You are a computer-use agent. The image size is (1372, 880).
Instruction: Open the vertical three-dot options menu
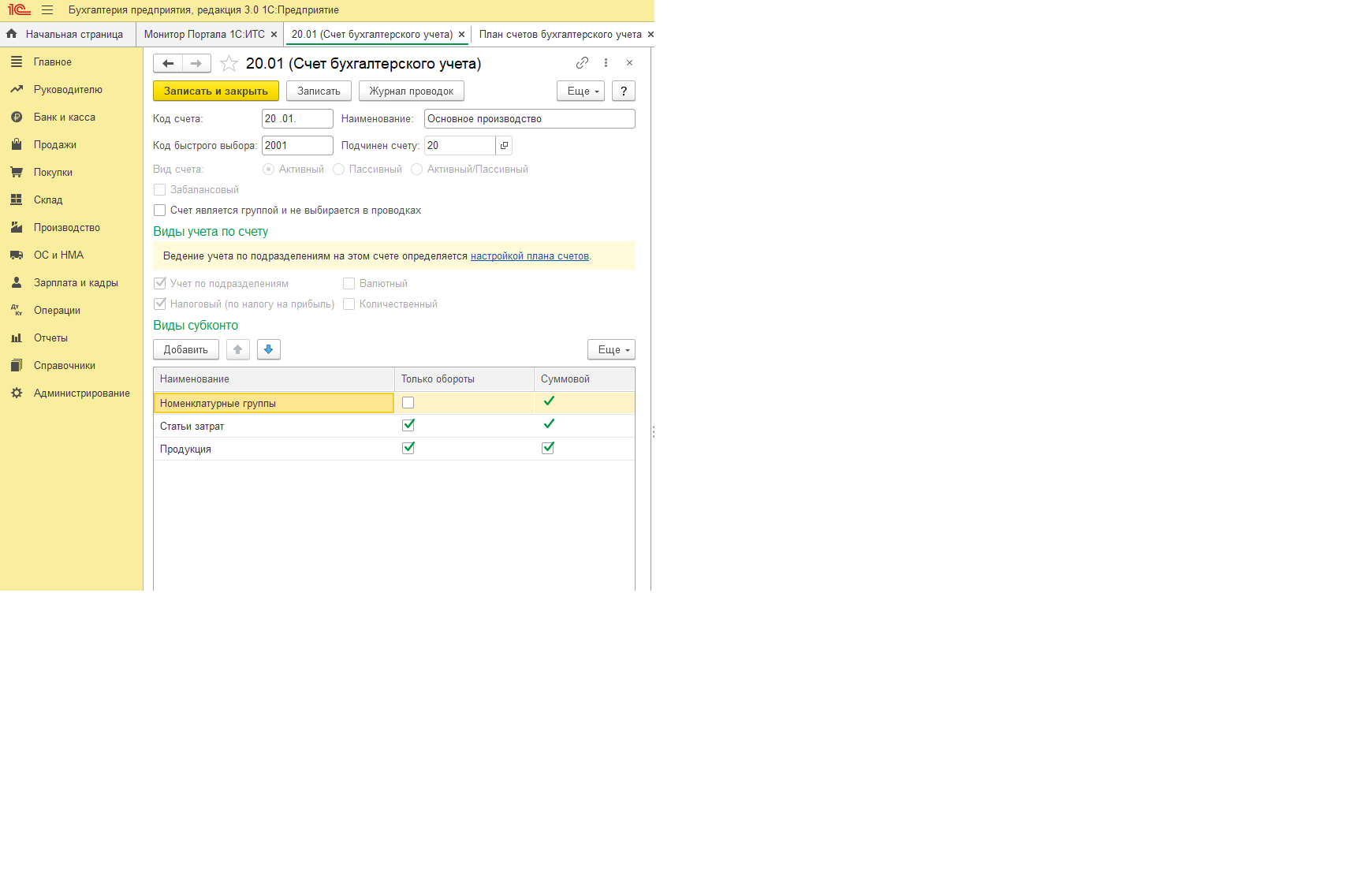606,63
